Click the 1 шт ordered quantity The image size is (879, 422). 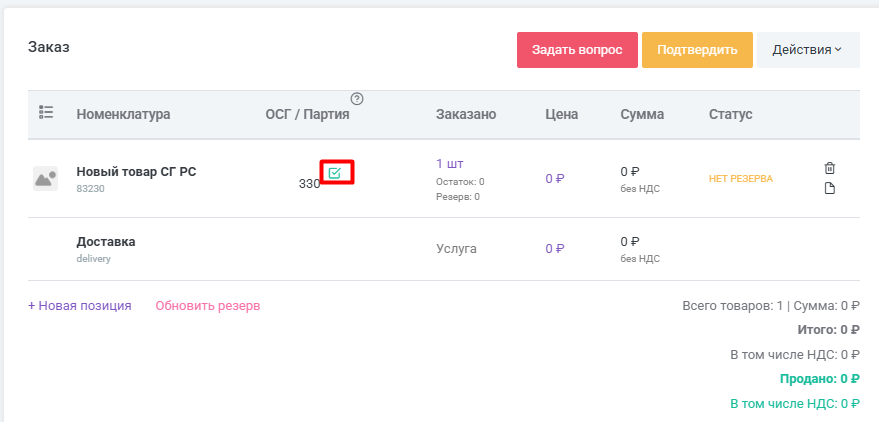click(450, 163)
